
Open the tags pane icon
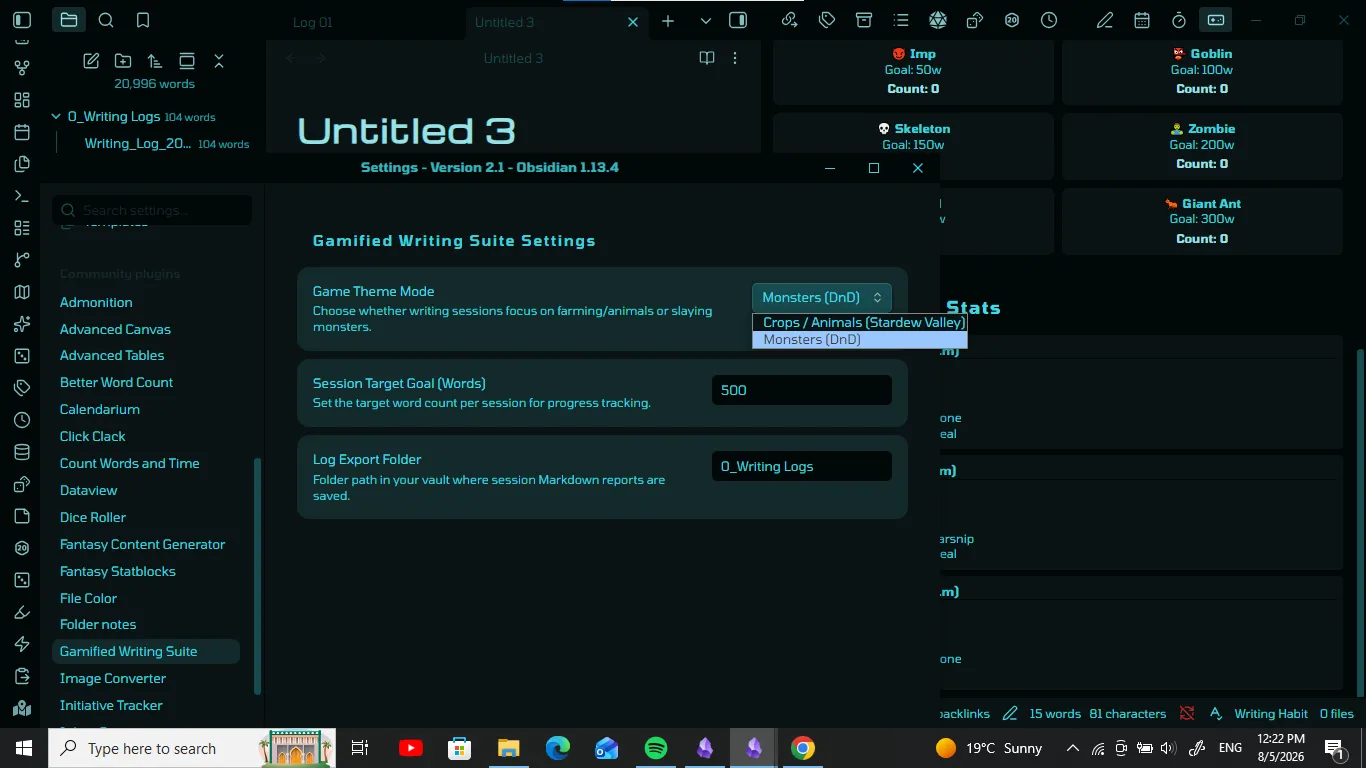tap(827, 20)
